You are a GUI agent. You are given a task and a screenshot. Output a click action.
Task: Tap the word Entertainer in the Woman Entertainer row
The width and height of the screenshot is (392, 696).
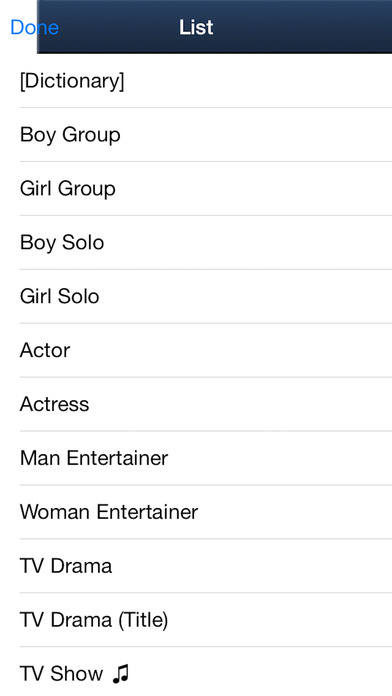click(147, 512)
